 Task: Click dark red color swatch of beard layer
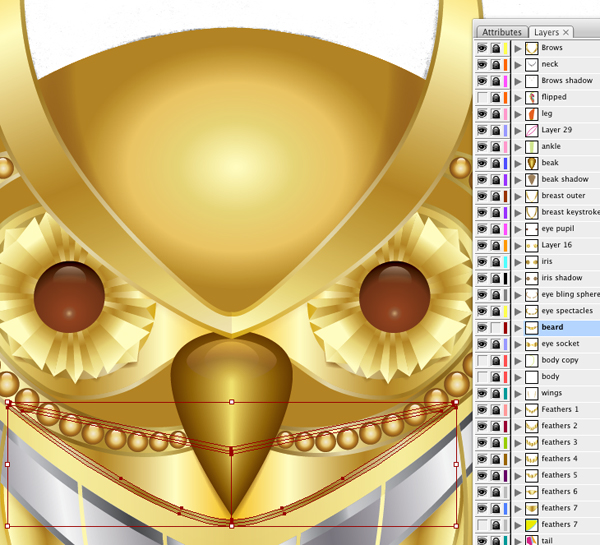click(x=505, y=328)
